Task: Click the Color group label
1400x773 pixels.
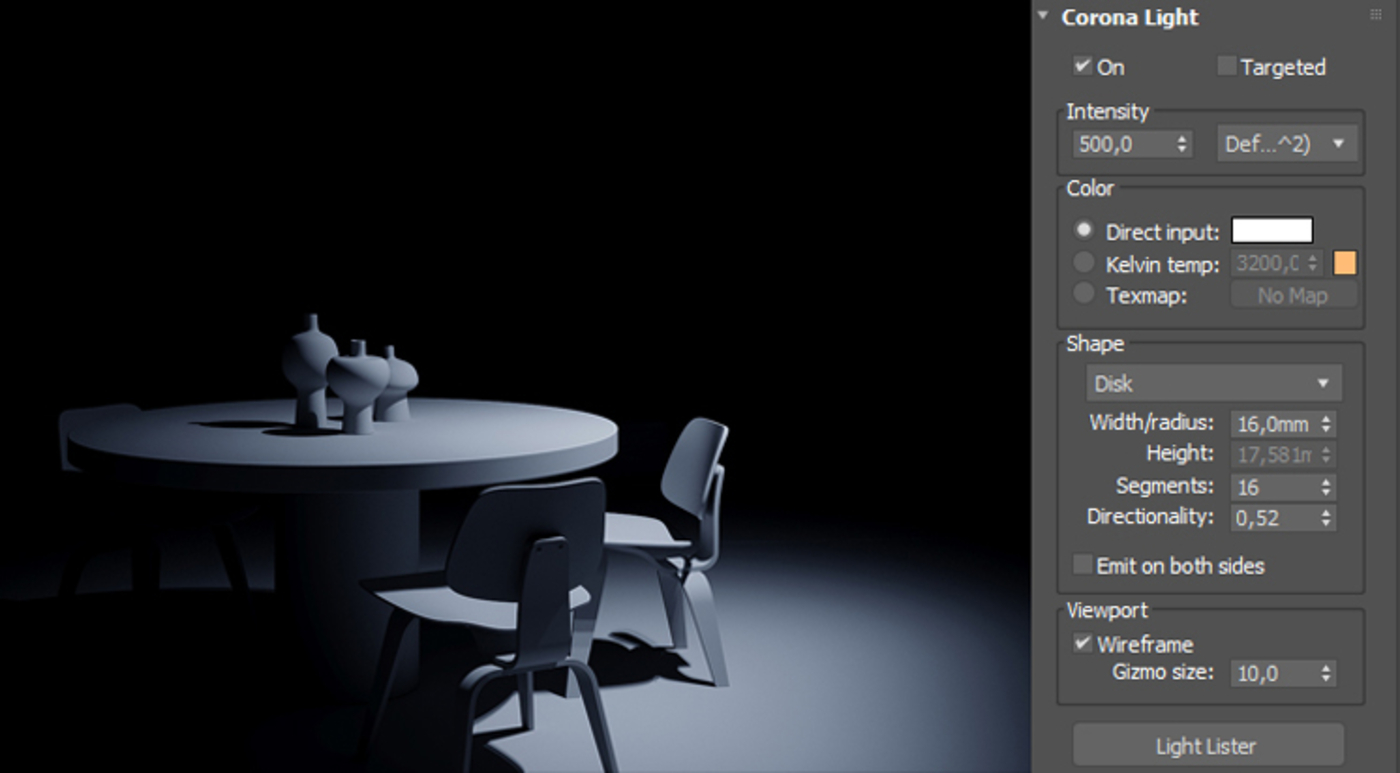Action: pos(1090,187)
